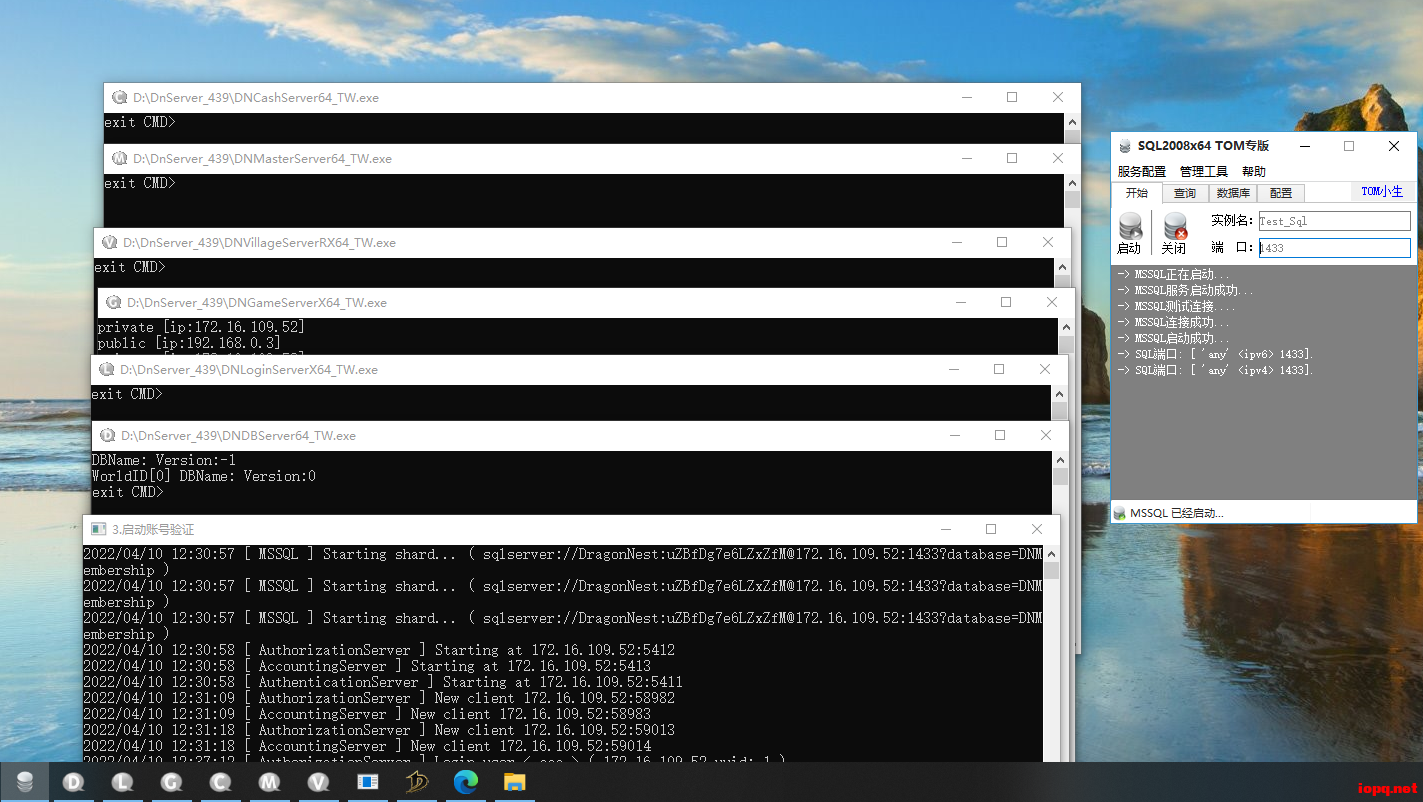Viewport: 1423px width, 802px height.
Task: Switch to the 数据库 tab
Action: click(x=1233, y=193)
